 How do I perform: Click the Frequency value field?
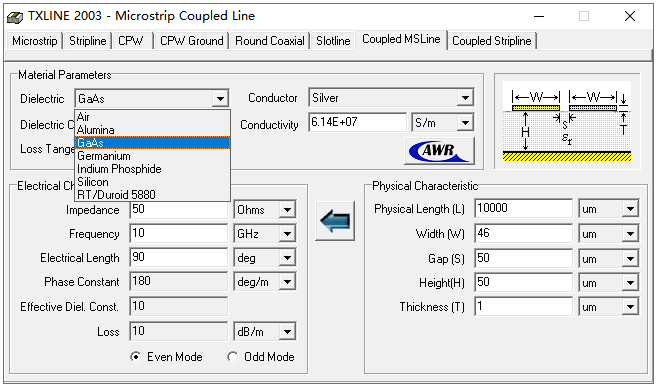pyautogui.click(x=178, y=233)
